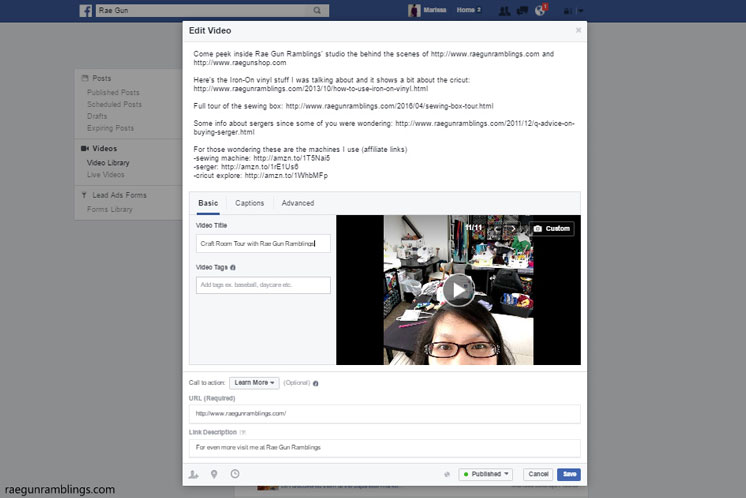746x498 pixels.
Task: Open the Published status dropdown
Action: pyautogui.click(x=486, y=474)
